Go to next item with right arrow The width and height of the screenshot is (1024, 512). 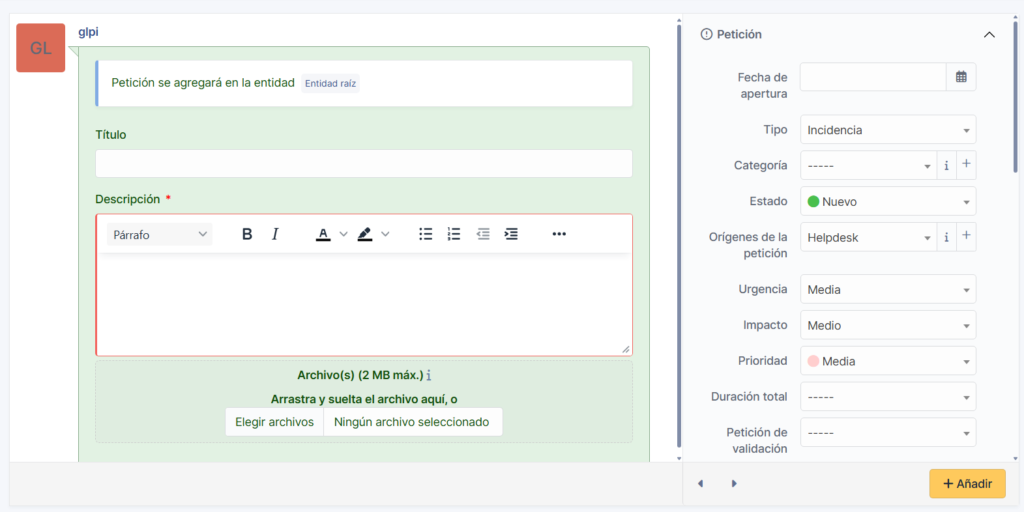734,484
